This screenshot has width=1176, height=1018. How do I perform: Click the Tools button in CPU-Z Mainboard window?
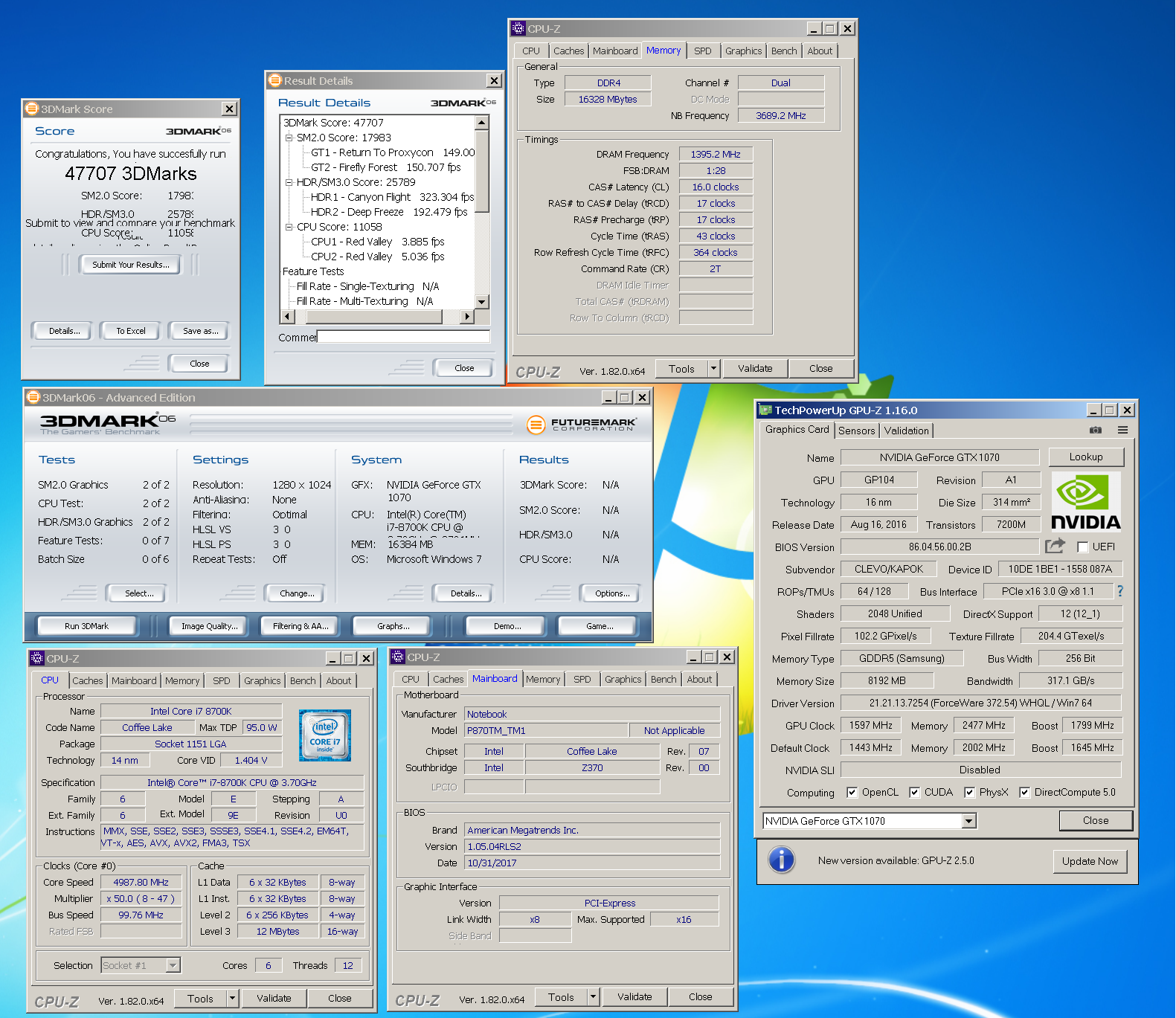[x=561, y=997]
